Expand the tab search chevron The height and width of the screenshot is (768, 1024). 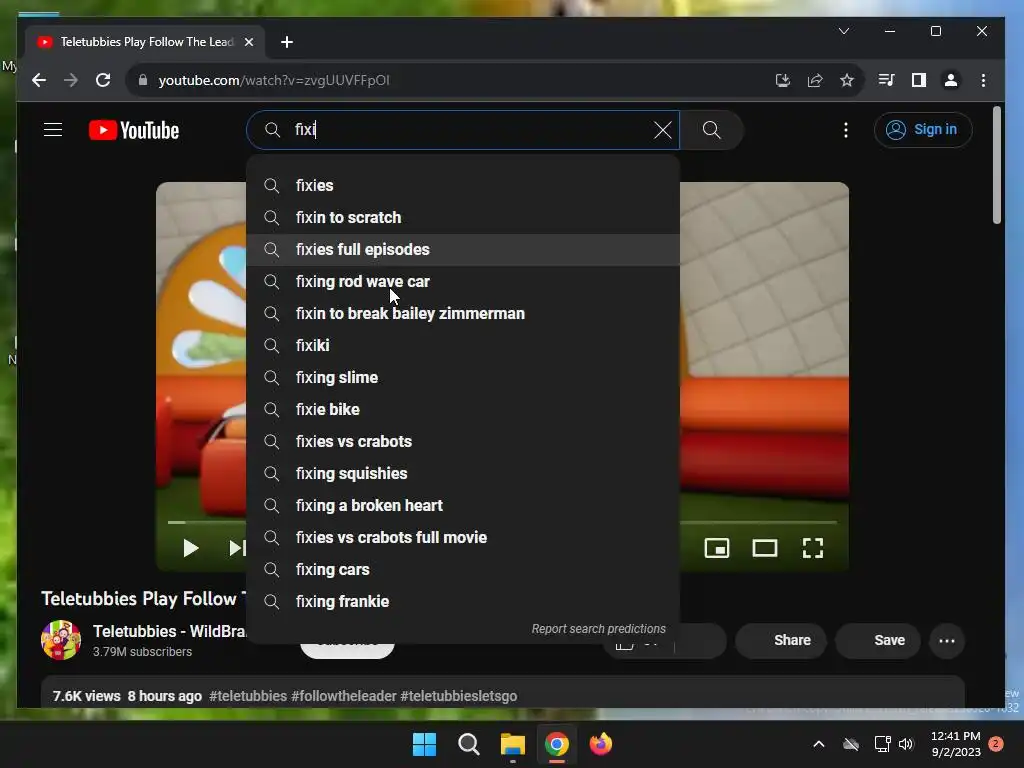(844, 31)
